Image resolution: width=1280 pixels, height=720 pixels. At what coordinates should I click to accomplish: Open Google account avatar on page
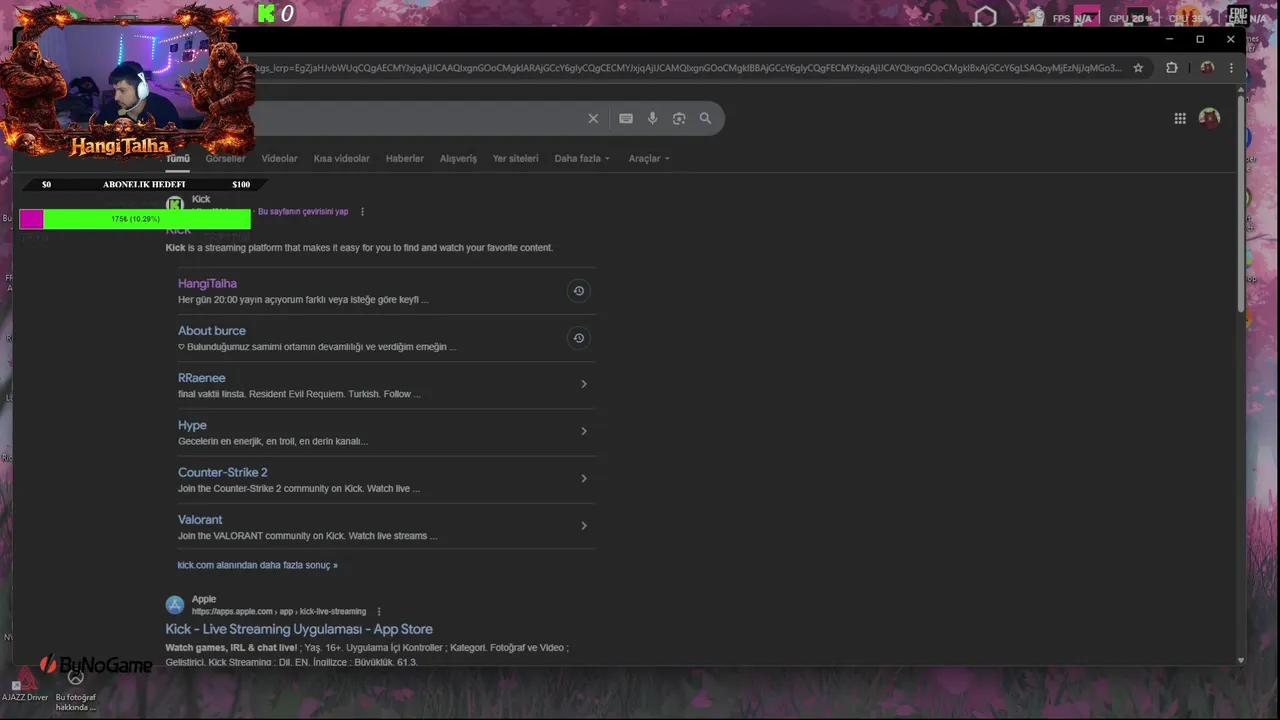pyautogui.click(x=1209, y=118)
